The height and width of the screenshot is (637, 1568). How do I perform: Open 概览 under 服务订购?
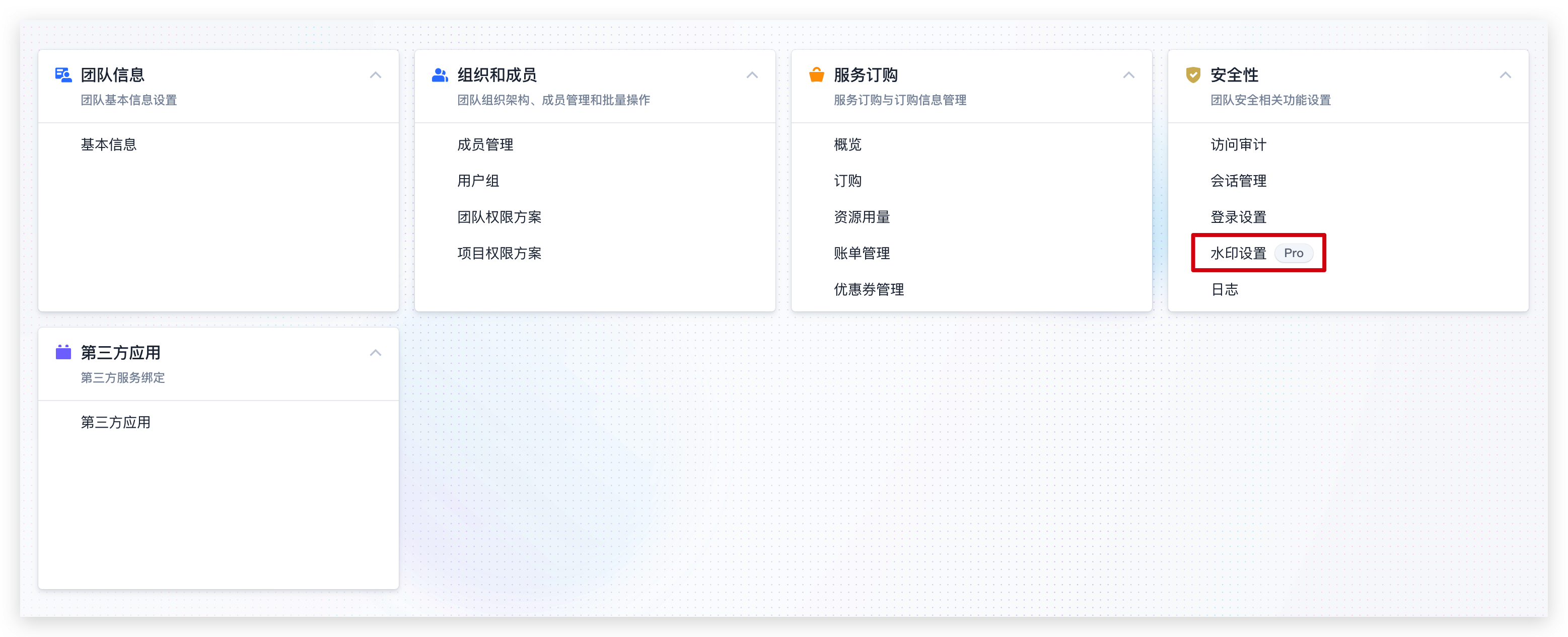pyautogui.click(x=848, y=144)
